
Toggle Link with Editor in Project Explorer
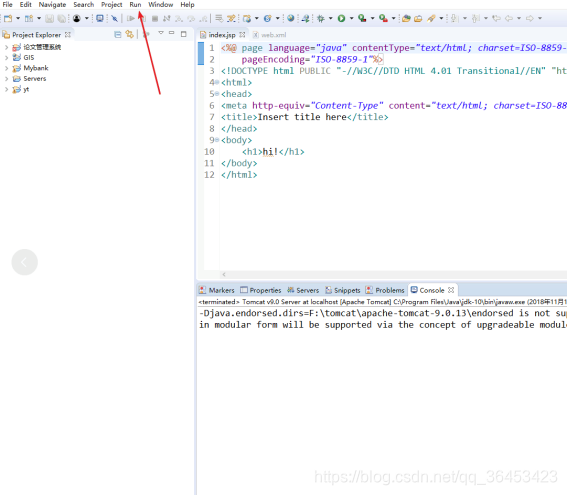pos(129,34)
